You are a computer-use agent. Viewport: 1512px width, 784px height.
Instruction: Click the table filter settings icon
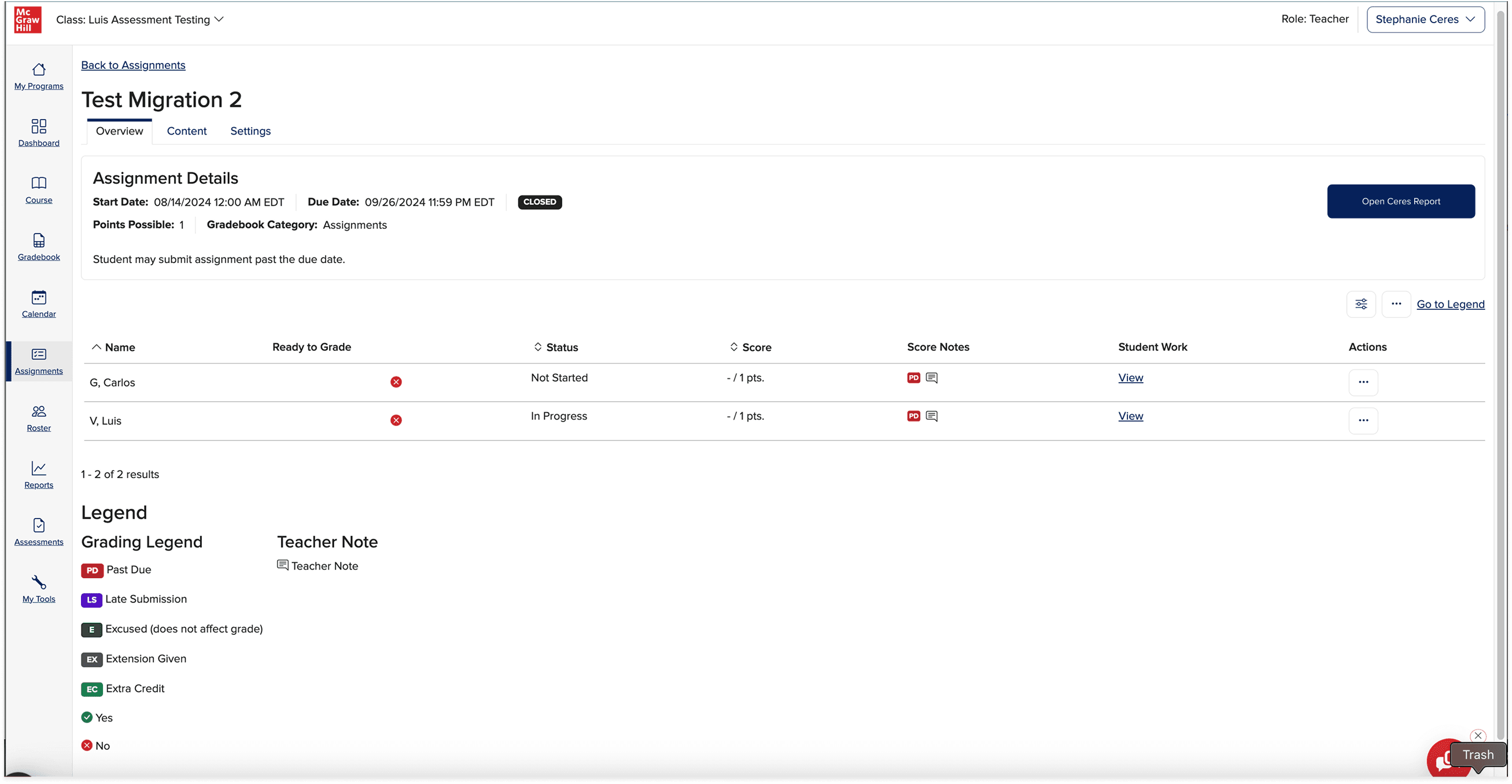point(1360,304)
